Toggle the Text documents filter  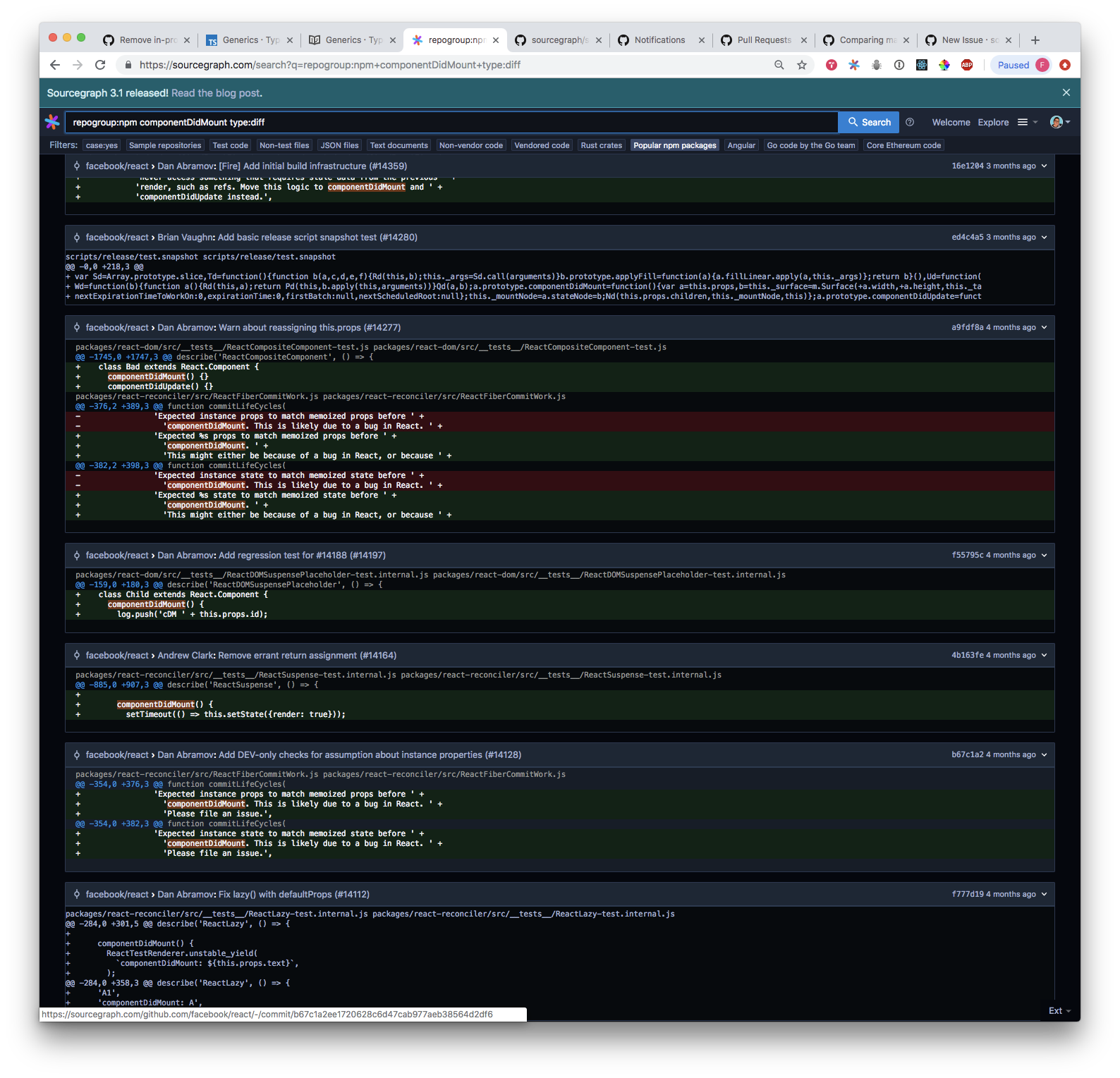[399, 145]
